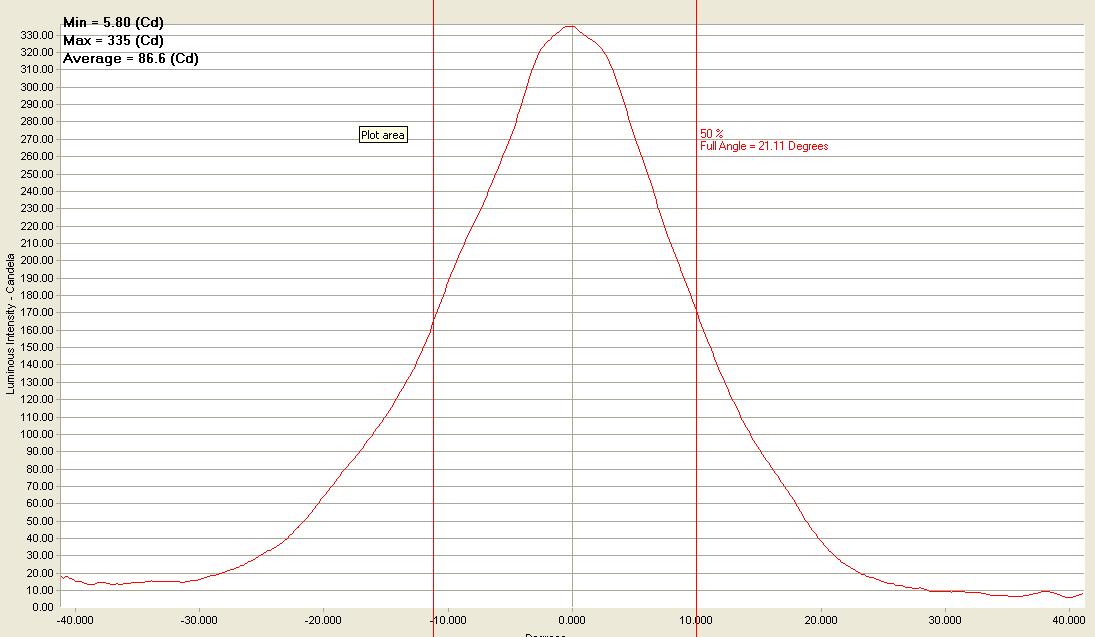Click the -20.000 x-axis tick label
Viewport: 1095px width, 637px height.
(x=323, y=619)
